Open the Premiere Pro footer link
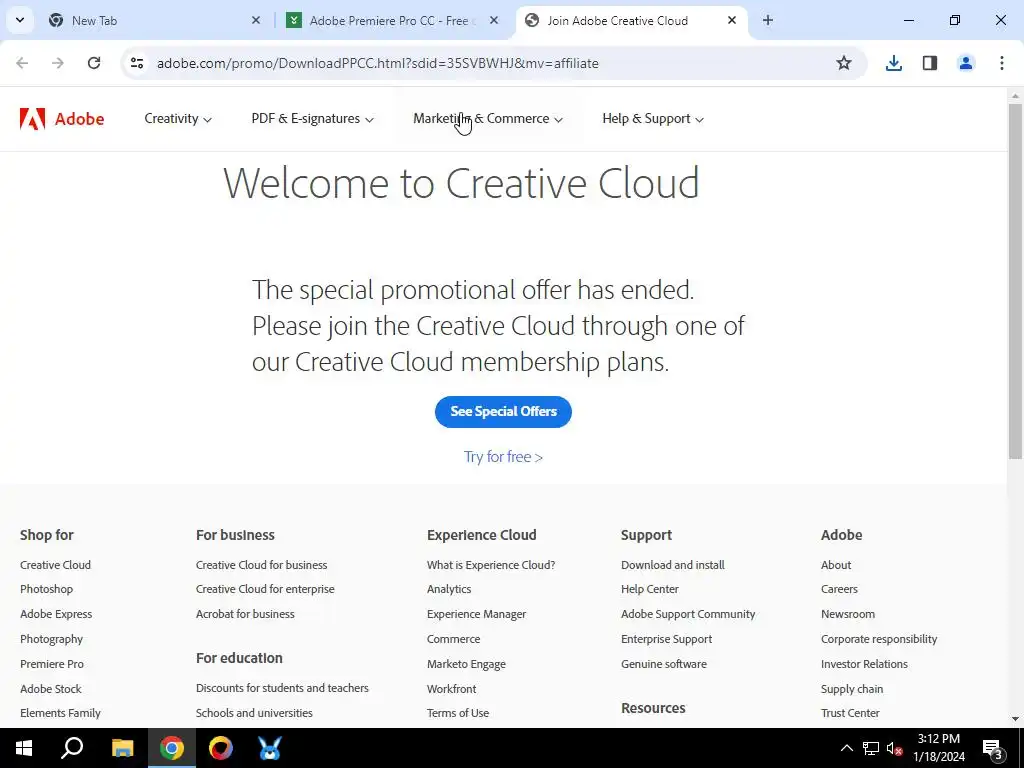This screenshot has height=768, width=1024. 52,664
